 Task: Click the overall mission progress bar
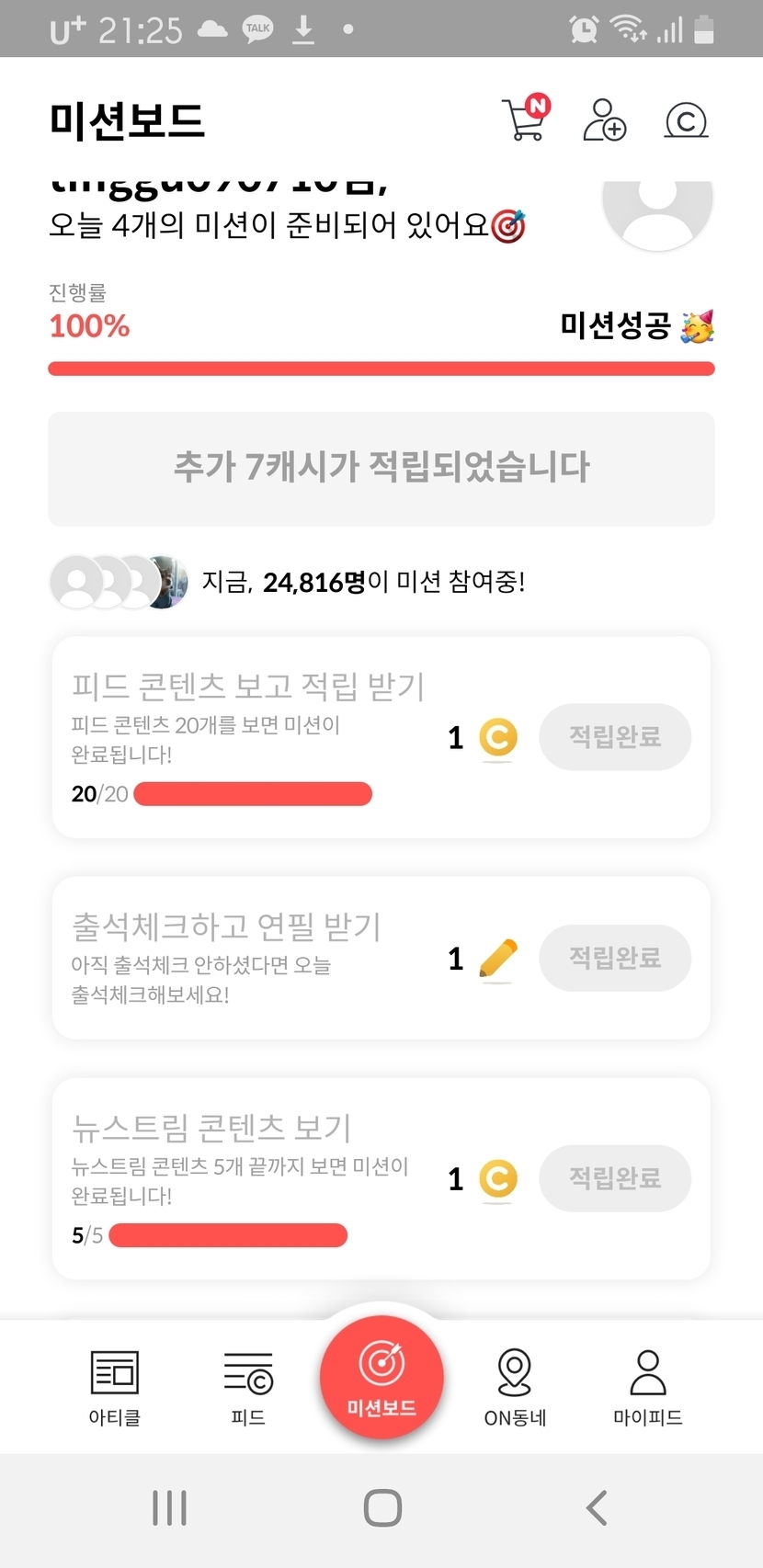point(381,369)
